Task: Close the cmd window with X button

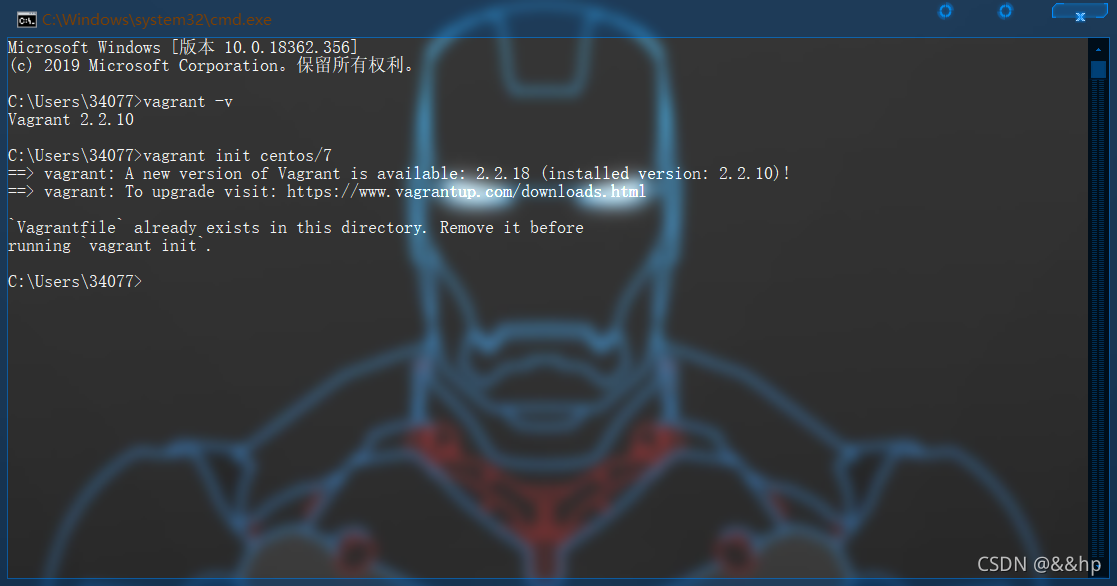Action: [1080, 13]
